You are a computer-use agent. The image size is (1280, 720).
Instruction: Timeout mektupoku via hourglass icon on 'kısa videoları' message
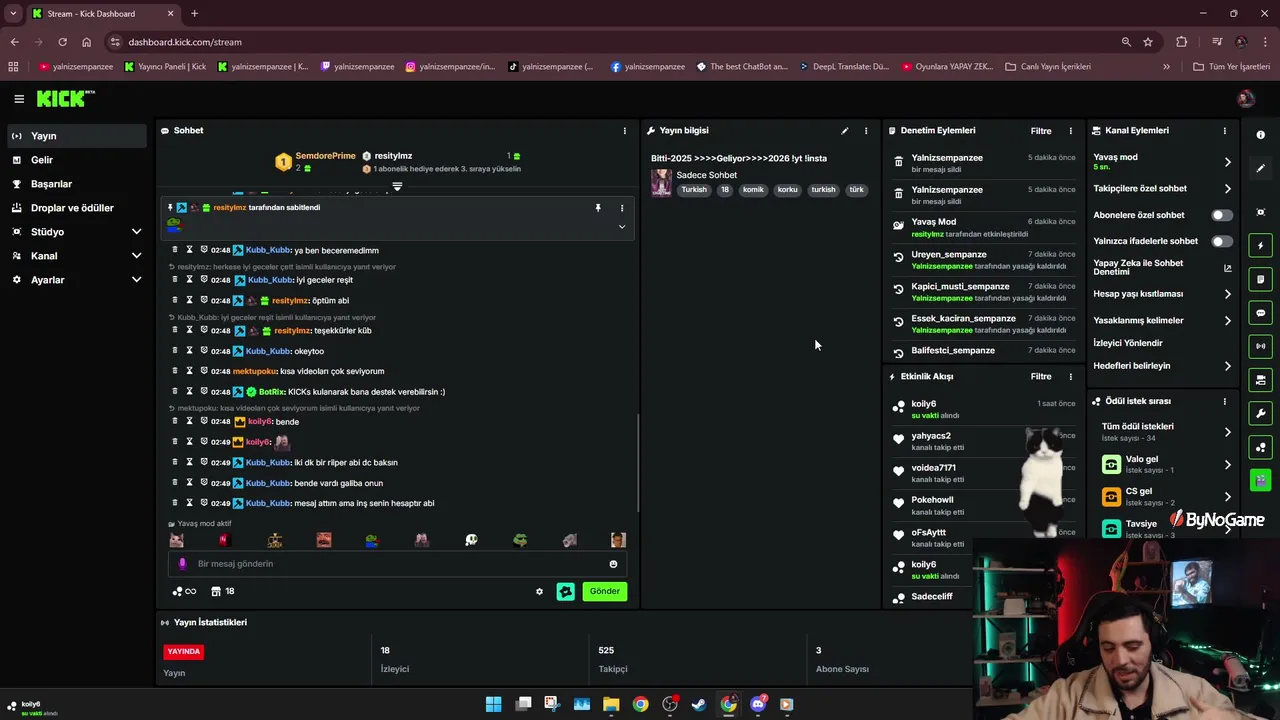coord(189,371)
